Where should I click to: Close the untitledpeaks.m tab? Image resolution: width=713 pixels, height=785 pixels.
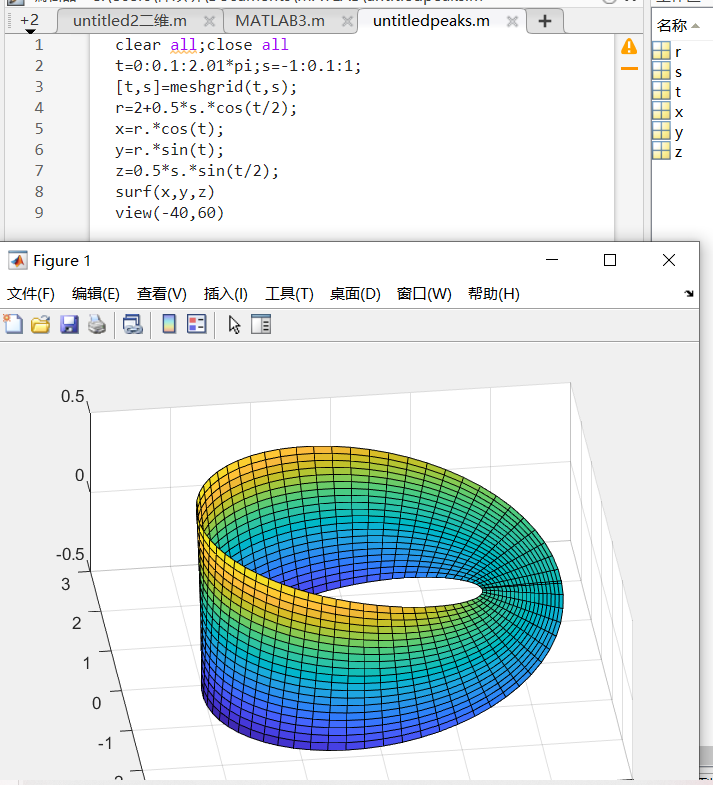pyautogui.click(x=512, y=22)
